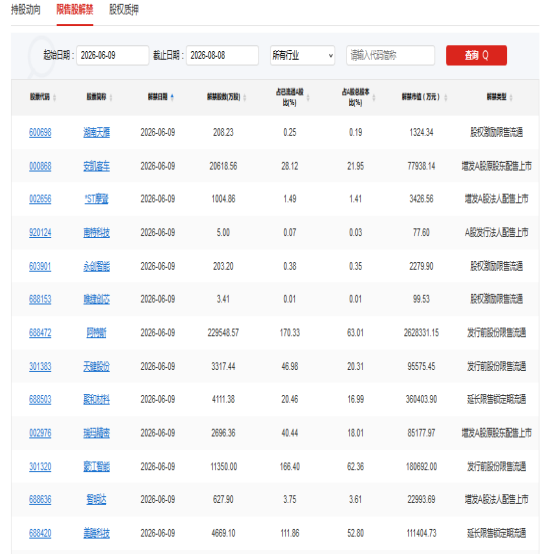Select the 63.01 total share ratio cell
This screenshot has width=554, height=555.
pos(355,333)
